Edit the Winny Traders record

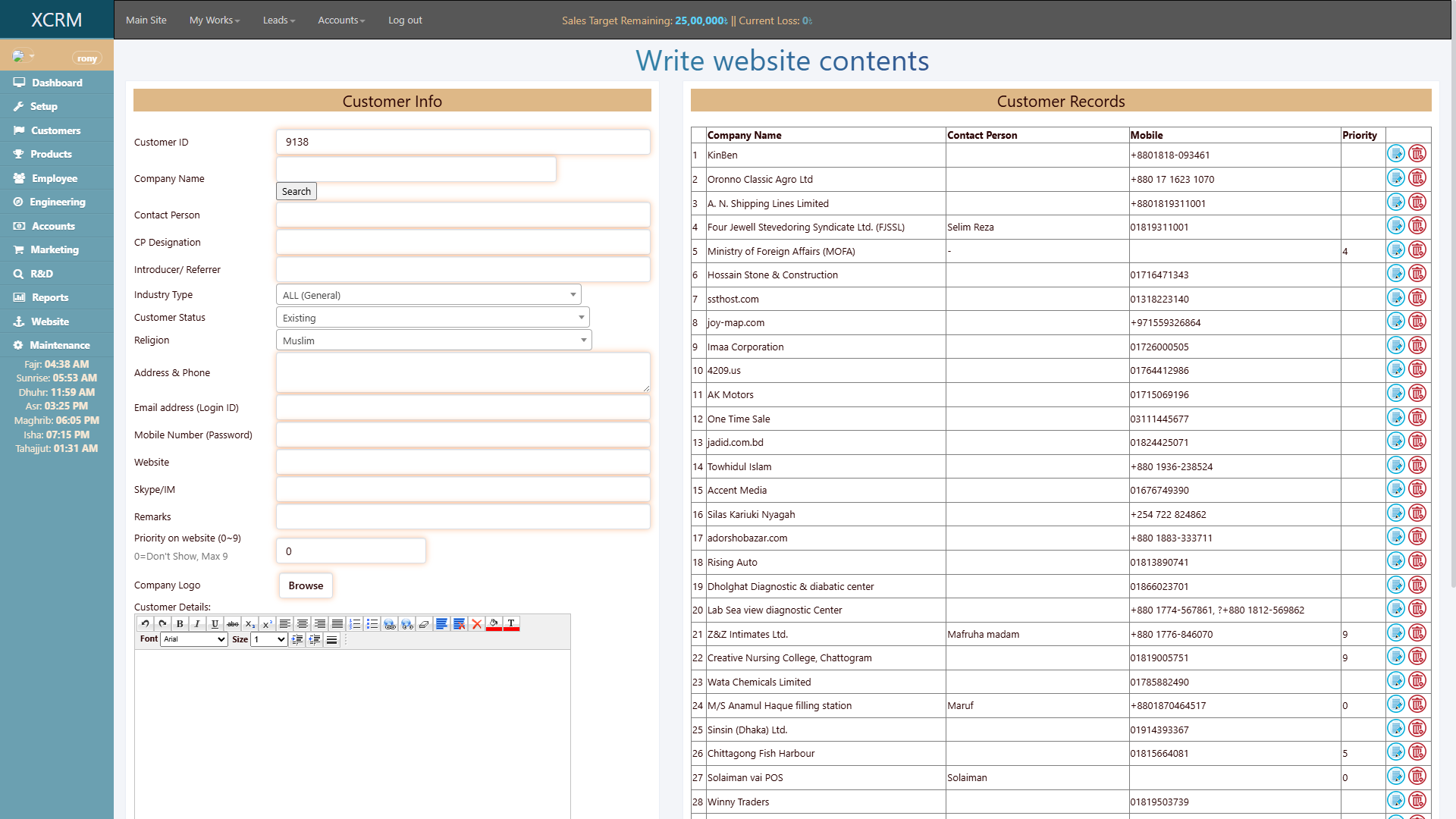coord(1396,801)
